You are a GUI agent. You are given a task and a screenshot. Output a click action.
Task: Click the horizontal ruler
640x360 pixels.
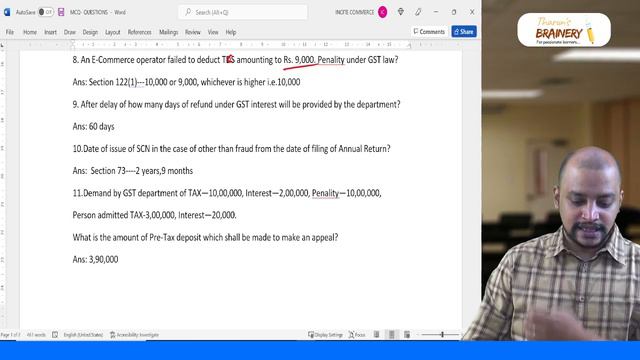[x=241, y=44]
